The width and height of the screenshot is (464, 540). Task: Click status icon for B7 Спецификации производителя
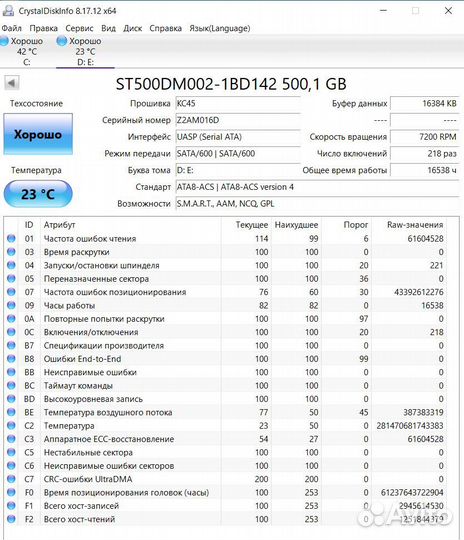(11, 345)
